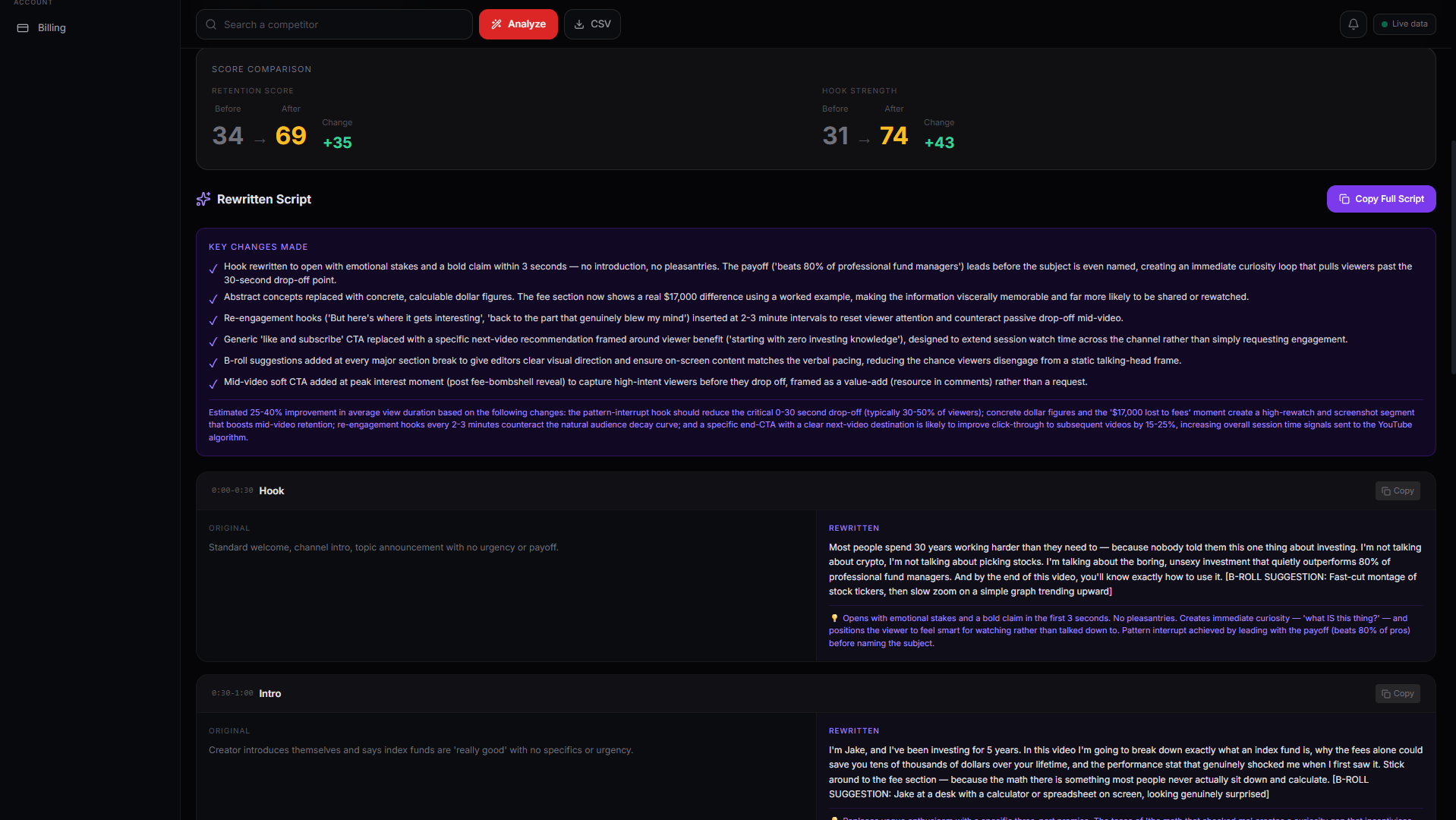This screenshot has height=820, width=1456.
Task: Click the sparkle icon beside Rewritten Script
Action: click(203, 199)
